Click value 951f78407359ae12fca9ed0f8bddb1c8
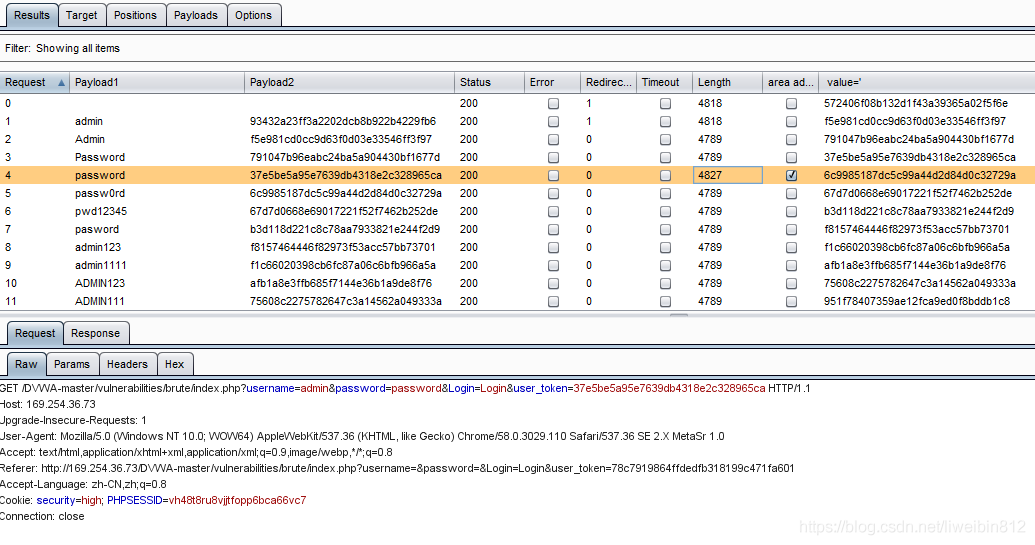The width and height of the screenshot is (1035, 545). pos(917,302)
